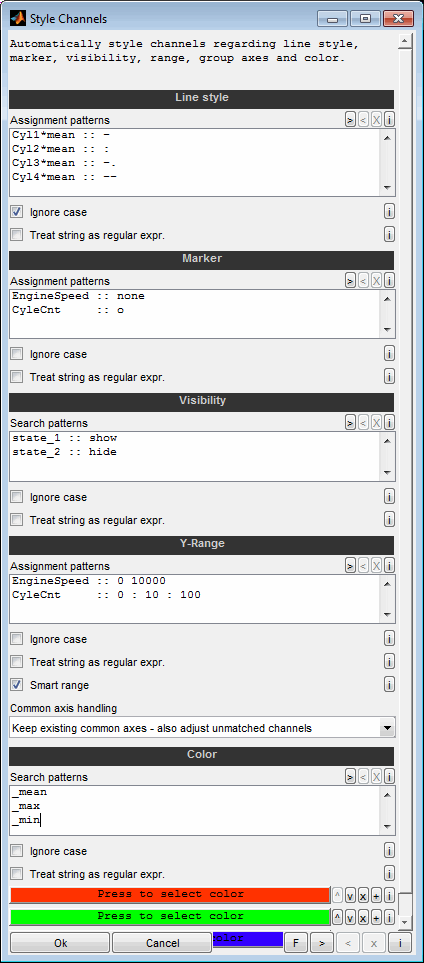Click the '>' icon above Visibility Search patterns

pyautogui.click(x=350, y=423)
